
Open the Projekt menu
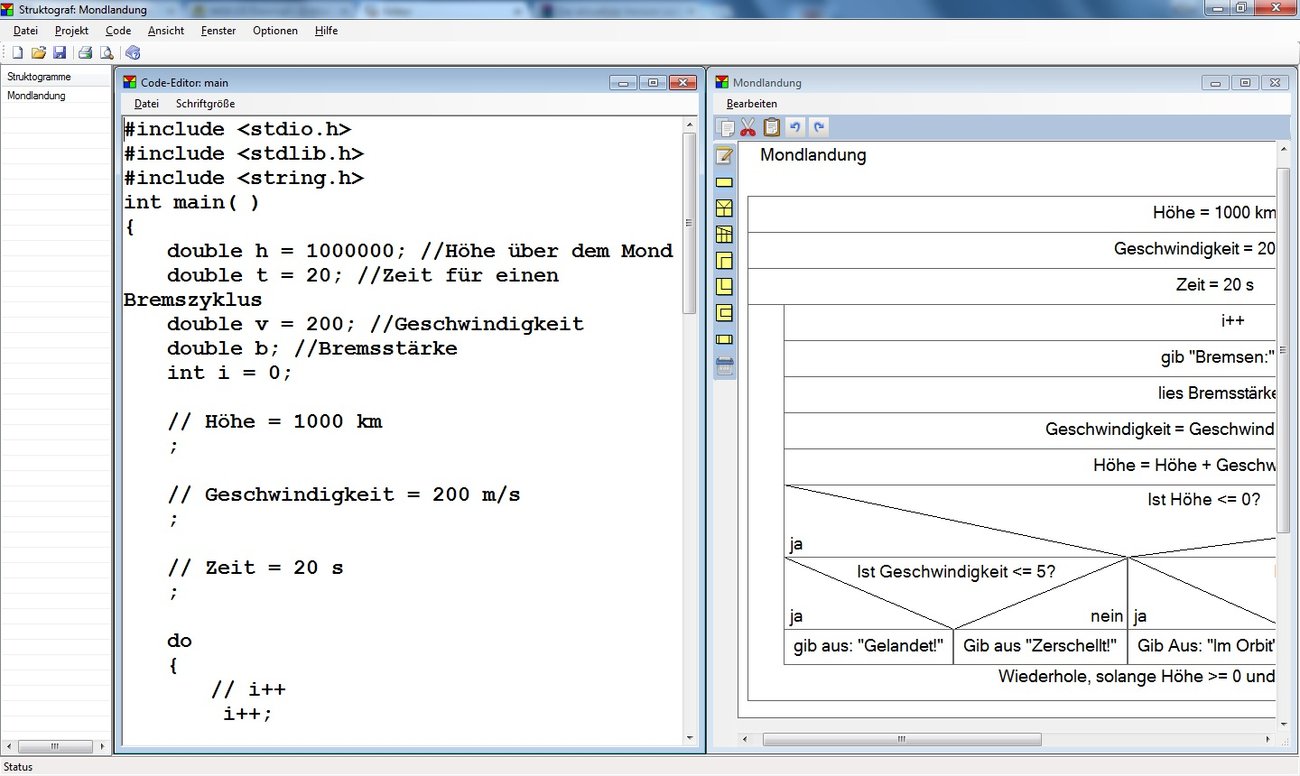coord(72,31)
